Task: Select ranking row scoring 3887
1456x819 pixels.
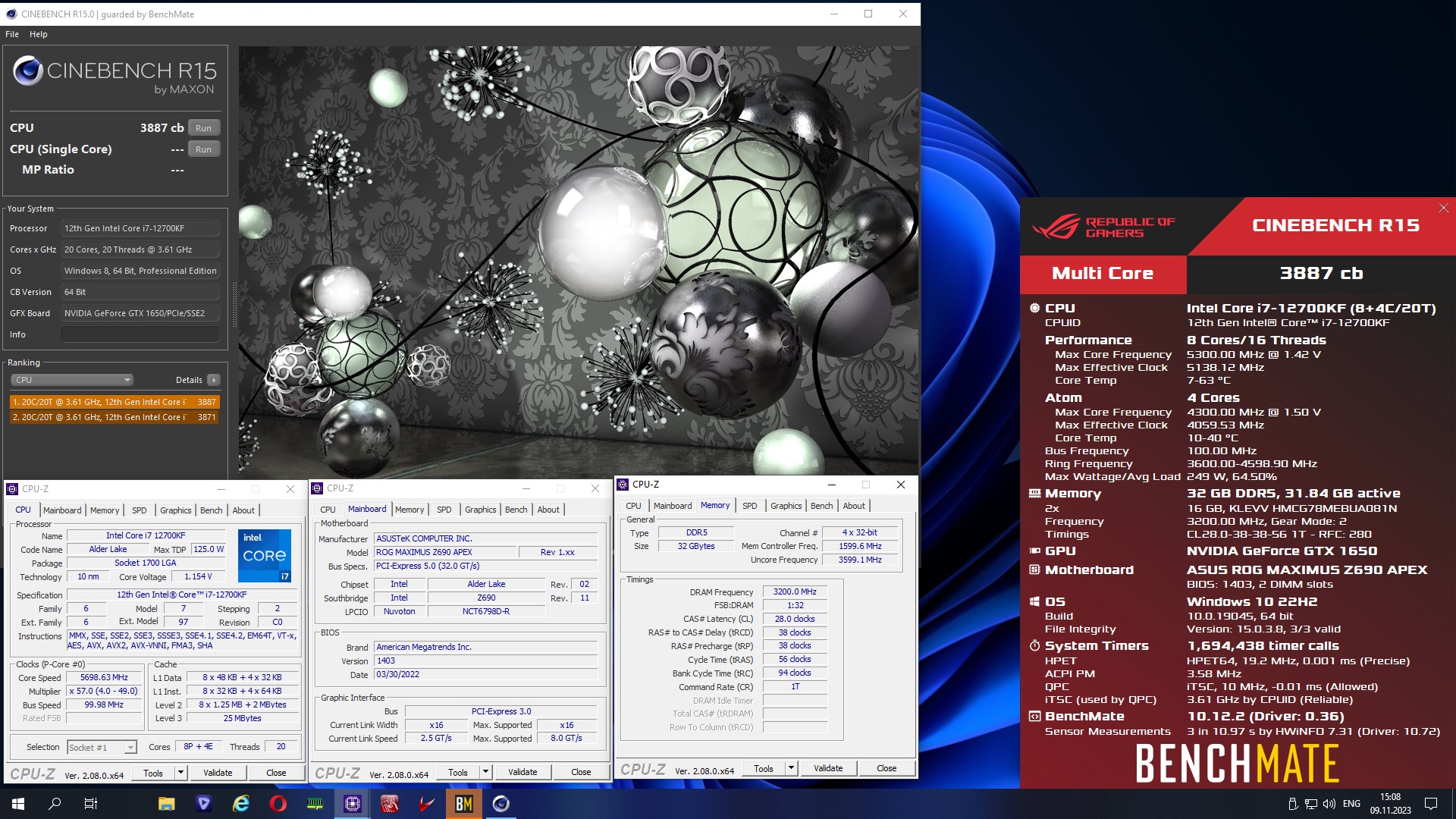Action: pos(114,402)
